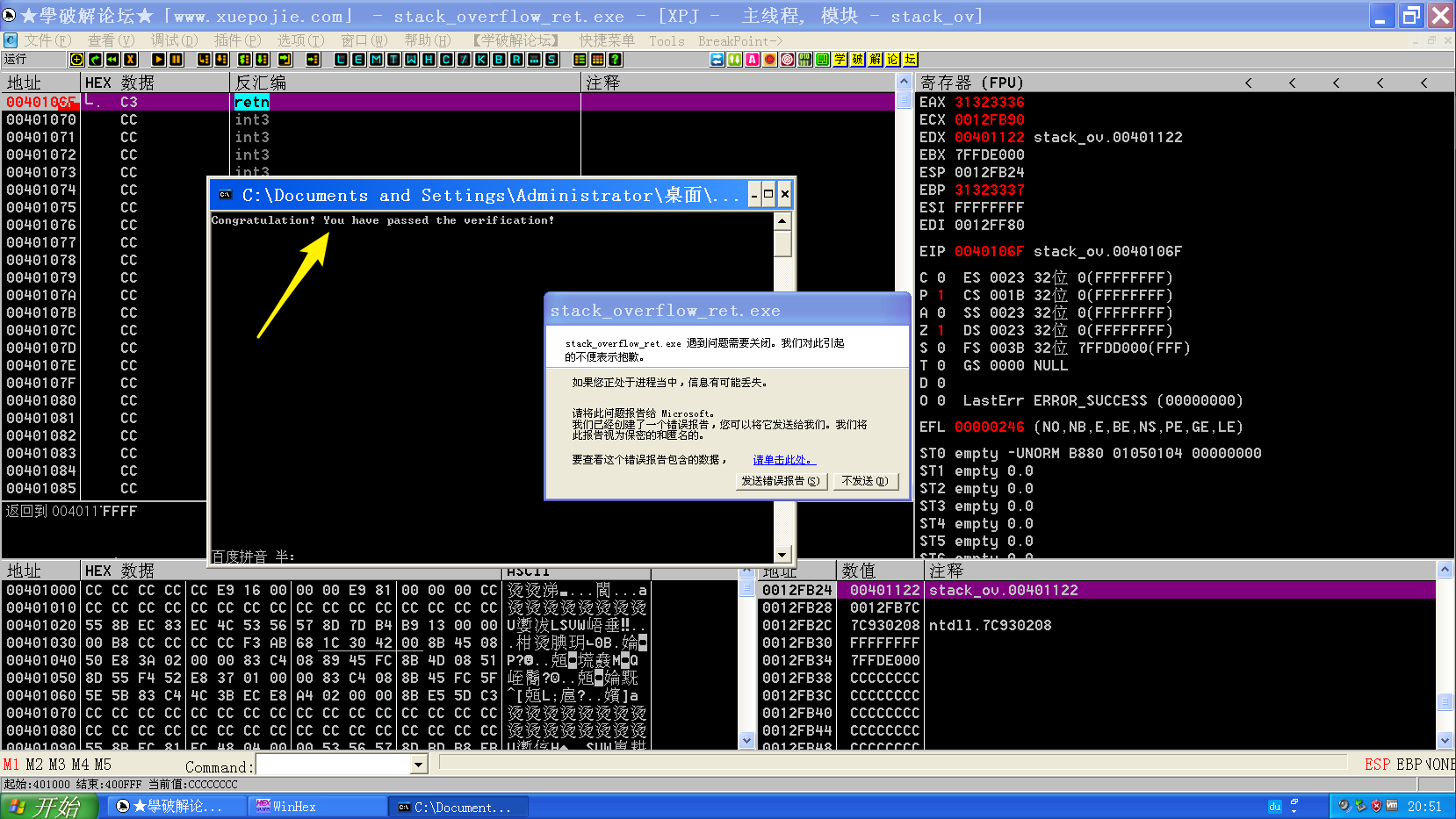Open the 插件(P) menu
The image size is (1456, 819).
(237, 40)
